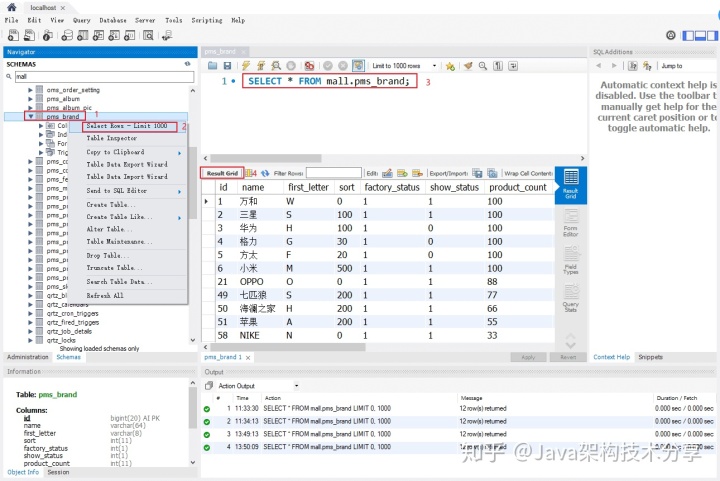Expand the oms_order_setting table
Viewport: 720px width, 481px height.
point(31,90)
